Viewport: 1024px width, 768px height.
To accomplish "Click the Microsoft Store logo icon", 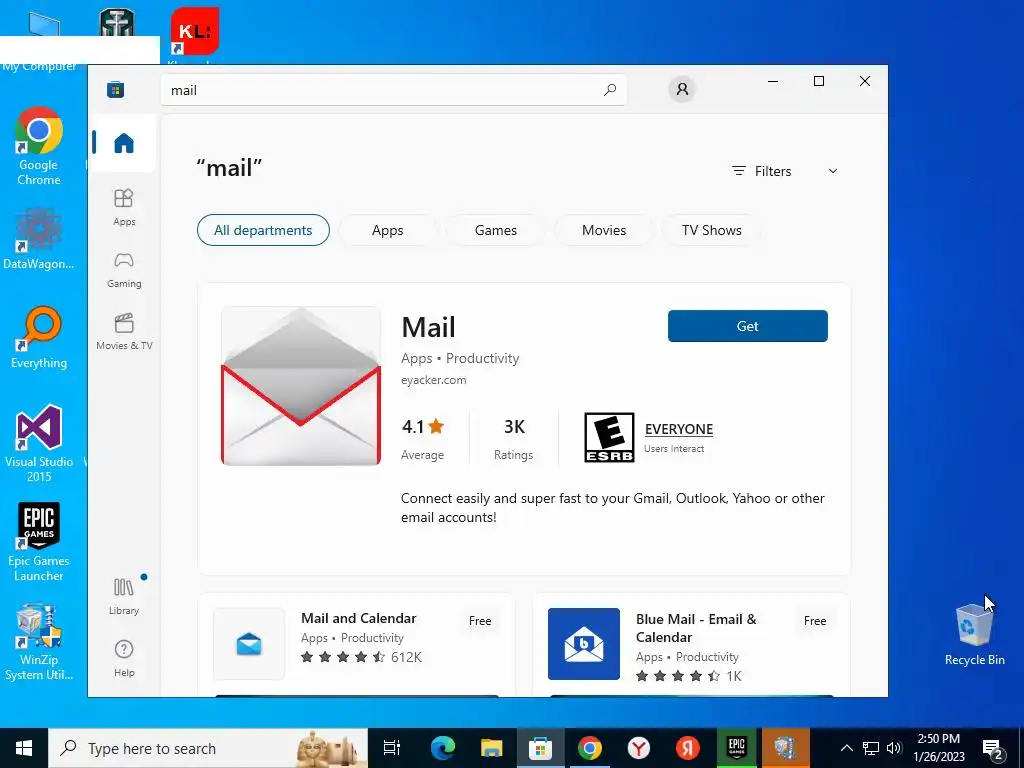I will [x=116, y=89].
